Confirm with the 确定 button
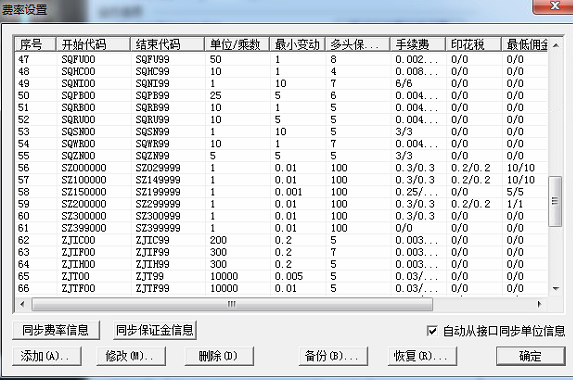Image resolution: width=573 pixels, height=380 pixels. [531, 356]
